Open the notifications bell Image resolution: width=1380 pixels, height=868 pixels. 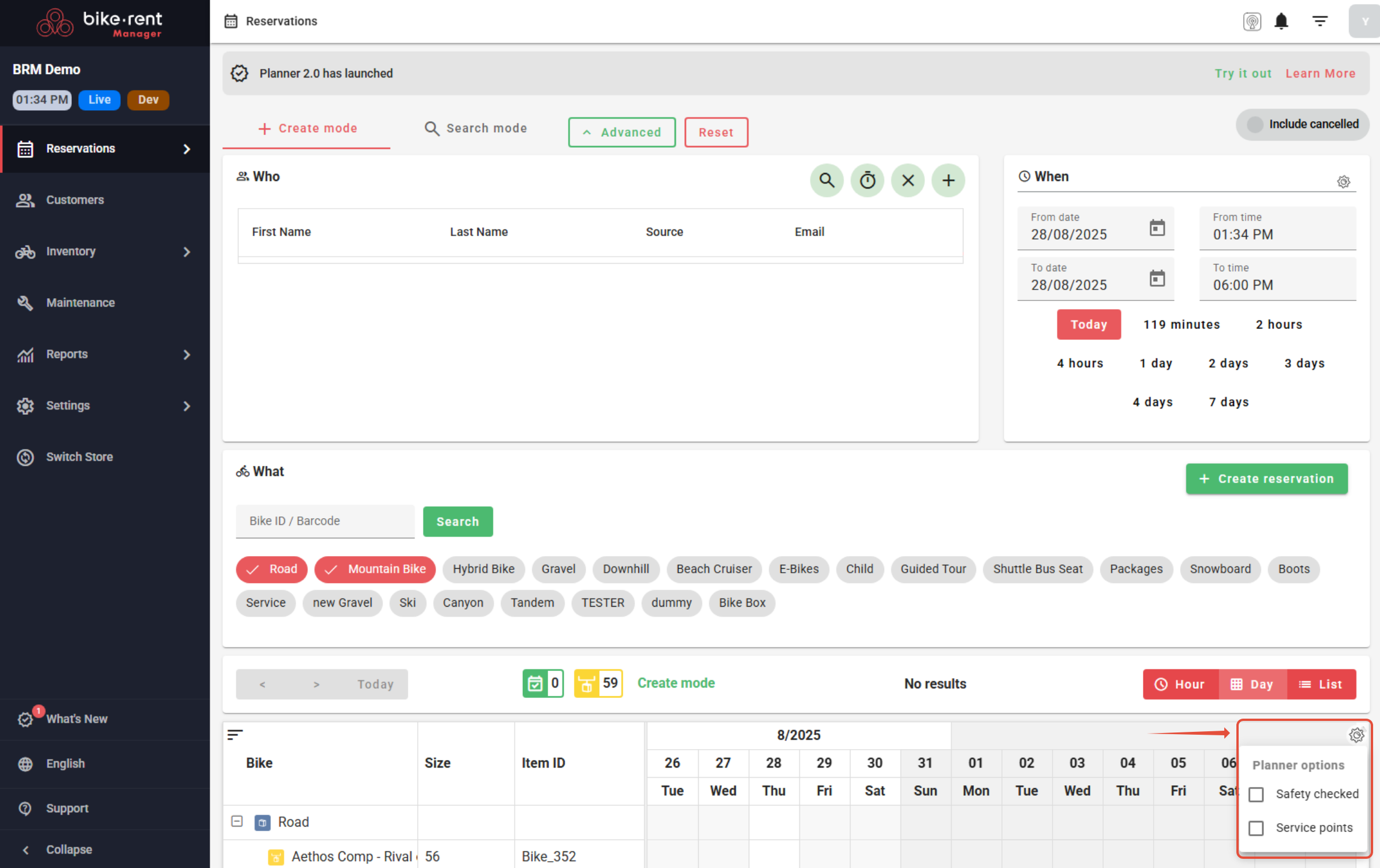point(1281,21)
